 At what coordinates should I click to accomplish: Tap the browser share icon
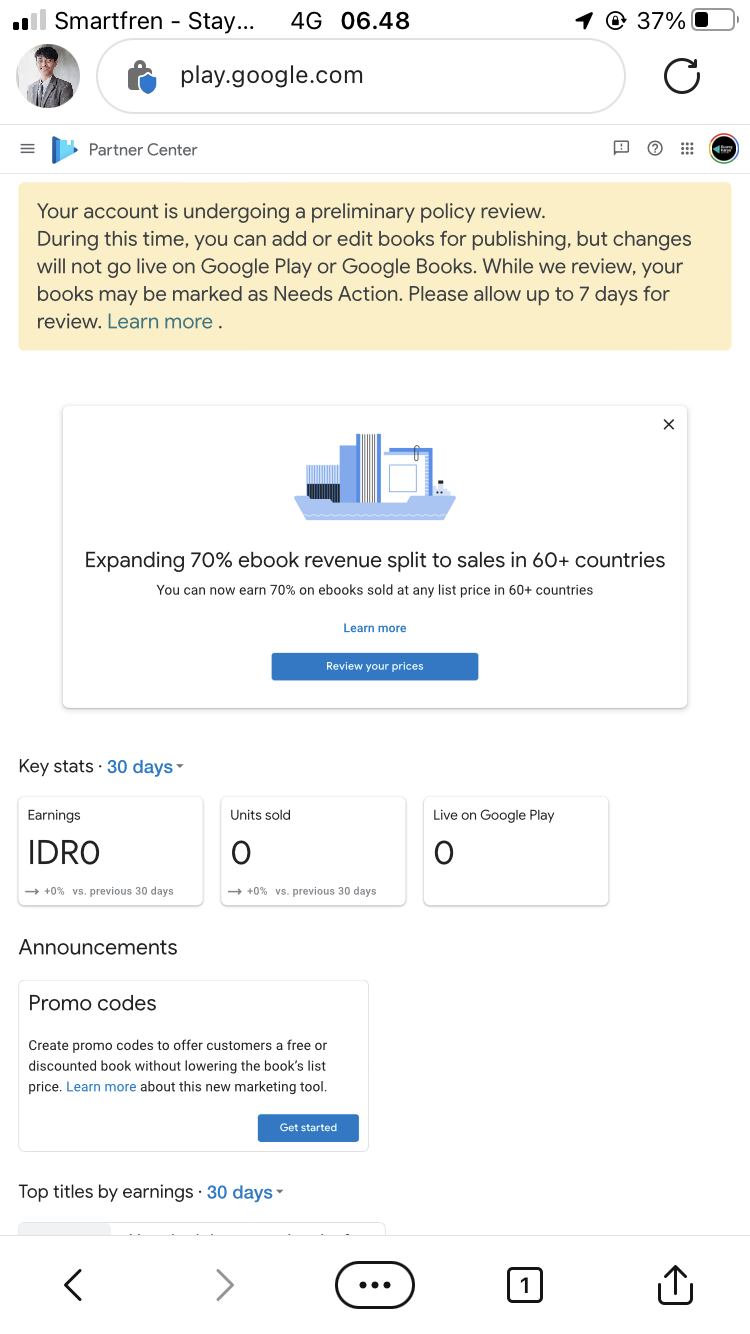coord(675,1285)
